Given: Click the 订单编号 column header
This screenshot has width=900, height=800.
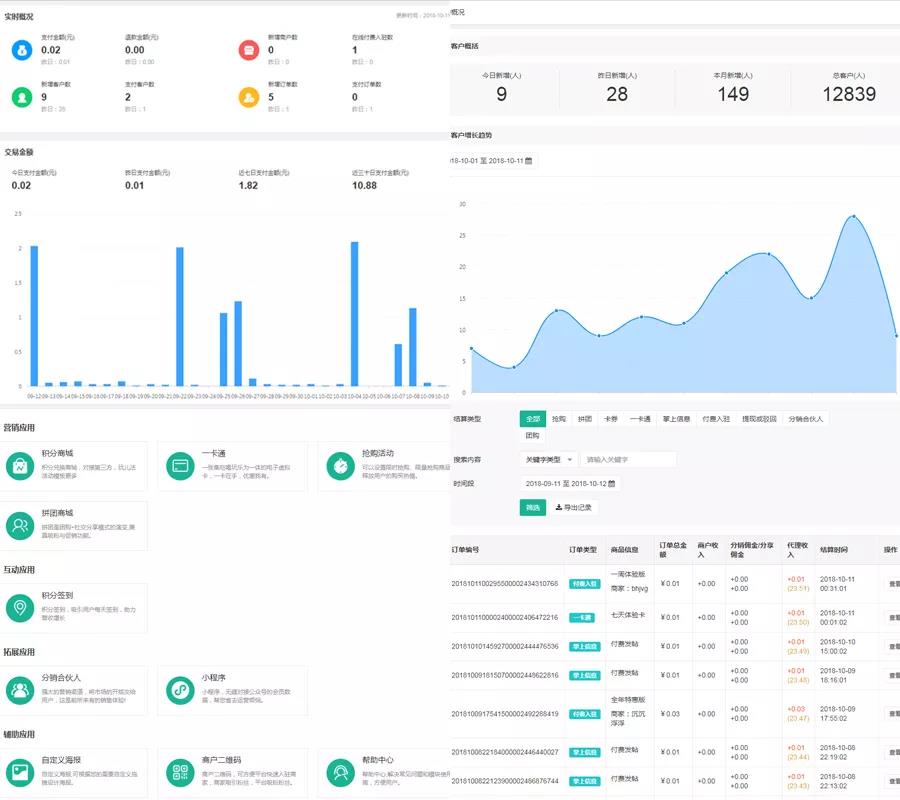Looking at the screenshot, I should click(x=465, y=550).
